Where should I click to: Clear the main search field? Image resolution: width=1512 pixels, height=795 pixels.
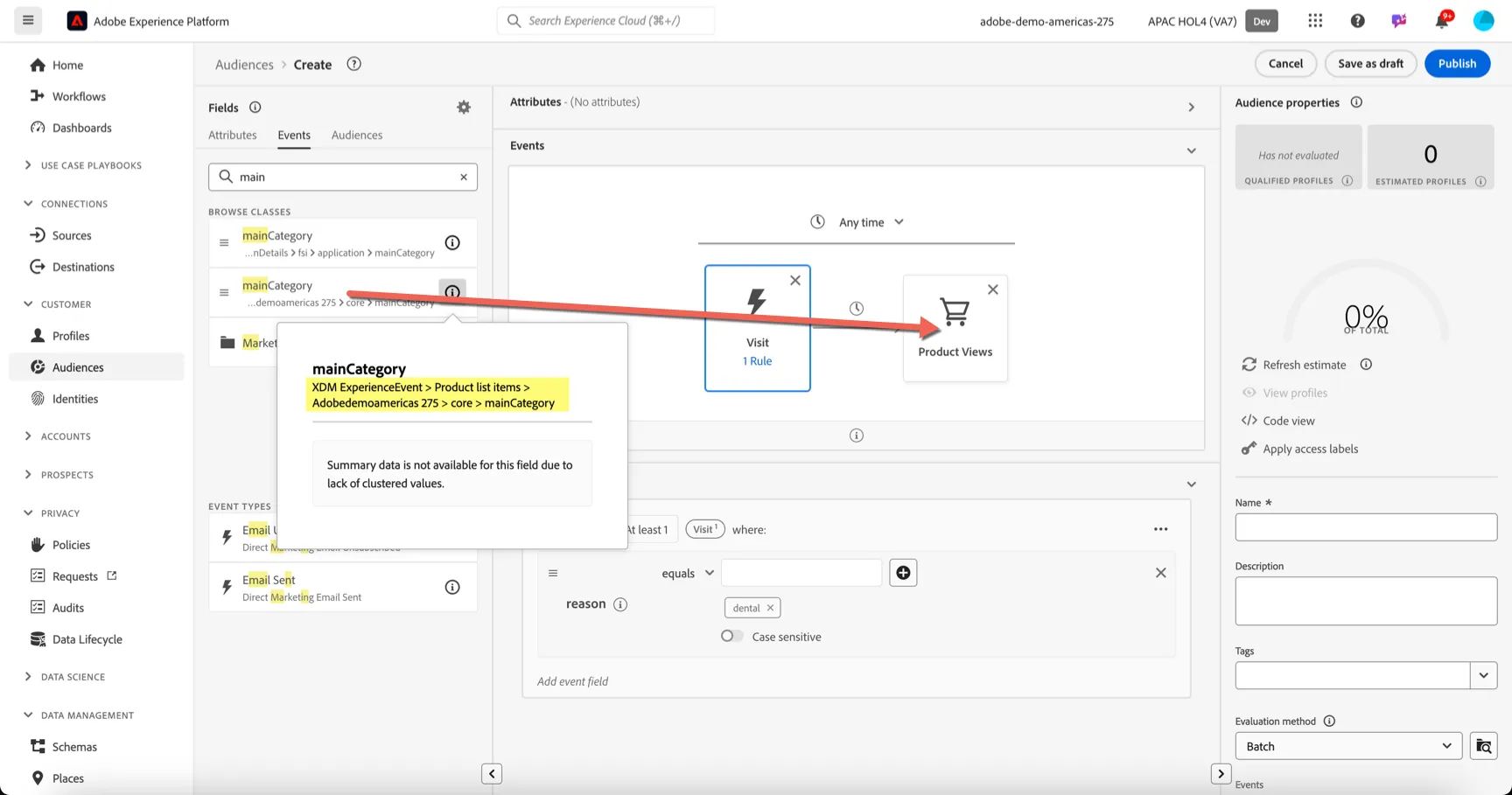pos(464,177)
